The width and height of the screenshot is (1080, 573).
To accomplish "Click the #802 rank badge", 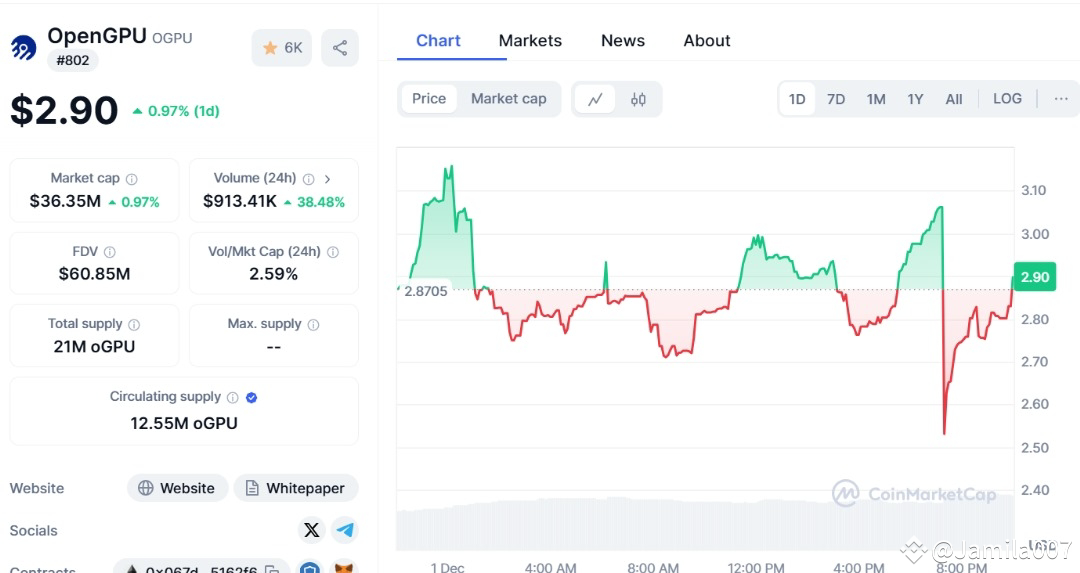I will 72,60.
